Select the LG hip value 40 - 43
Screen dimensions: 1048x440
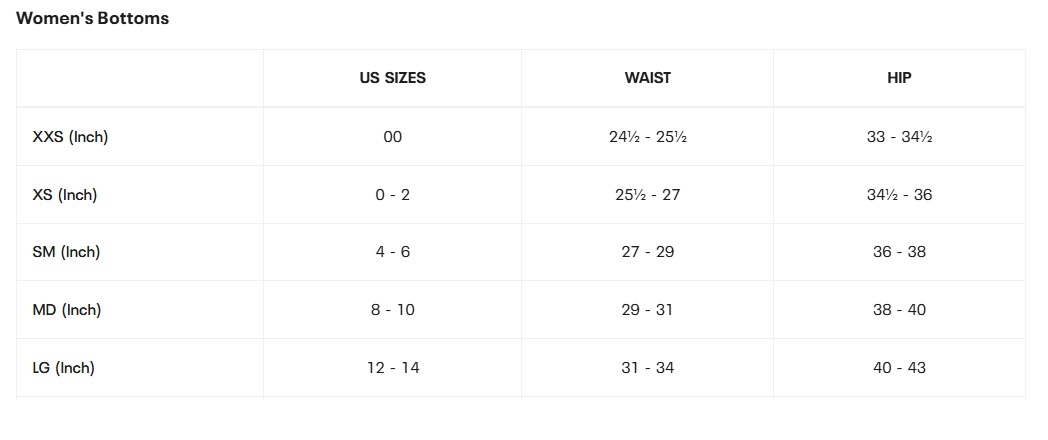click(899, 368)
